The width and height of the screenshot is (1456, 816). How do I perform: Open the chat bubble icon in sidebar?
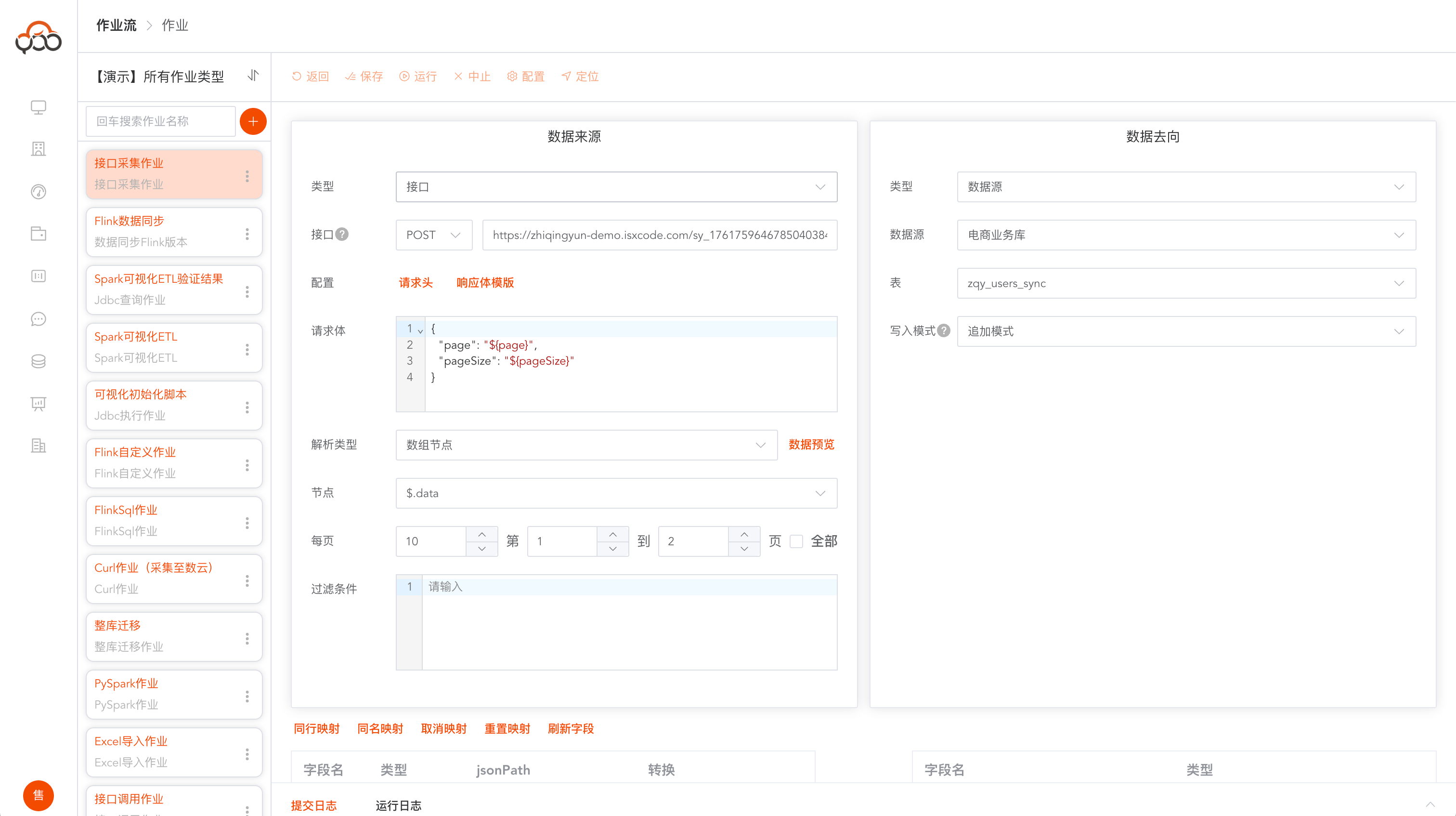click(x=38, y=319)
